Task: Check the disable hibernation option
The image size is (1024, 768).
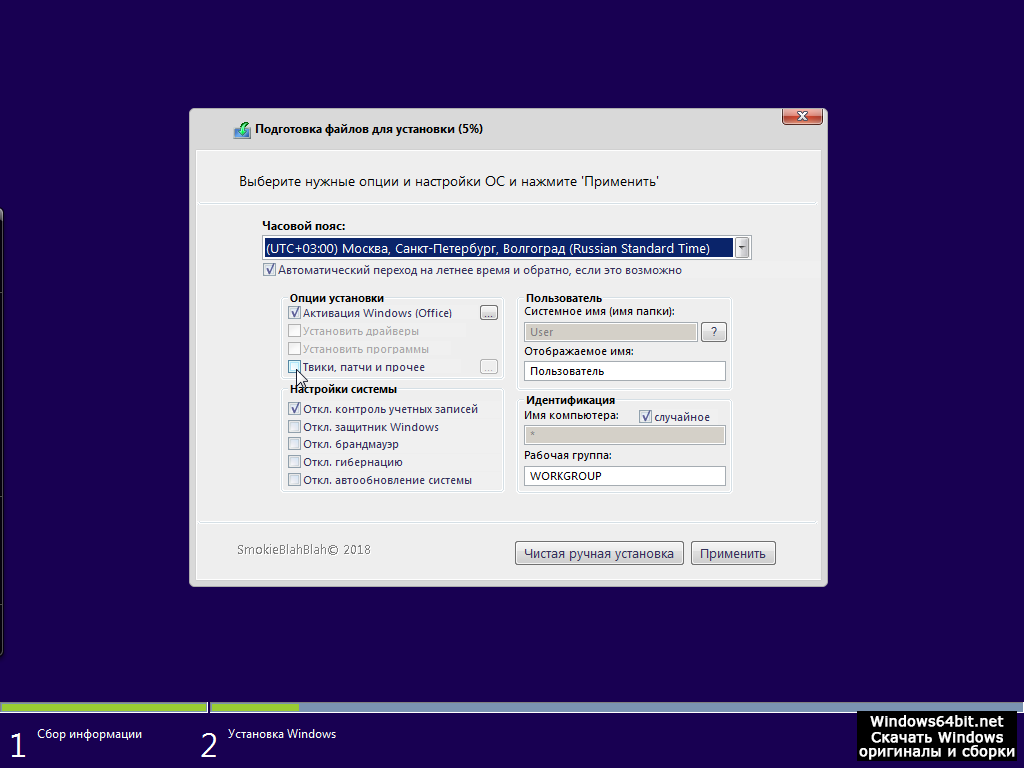Action: 295,462
